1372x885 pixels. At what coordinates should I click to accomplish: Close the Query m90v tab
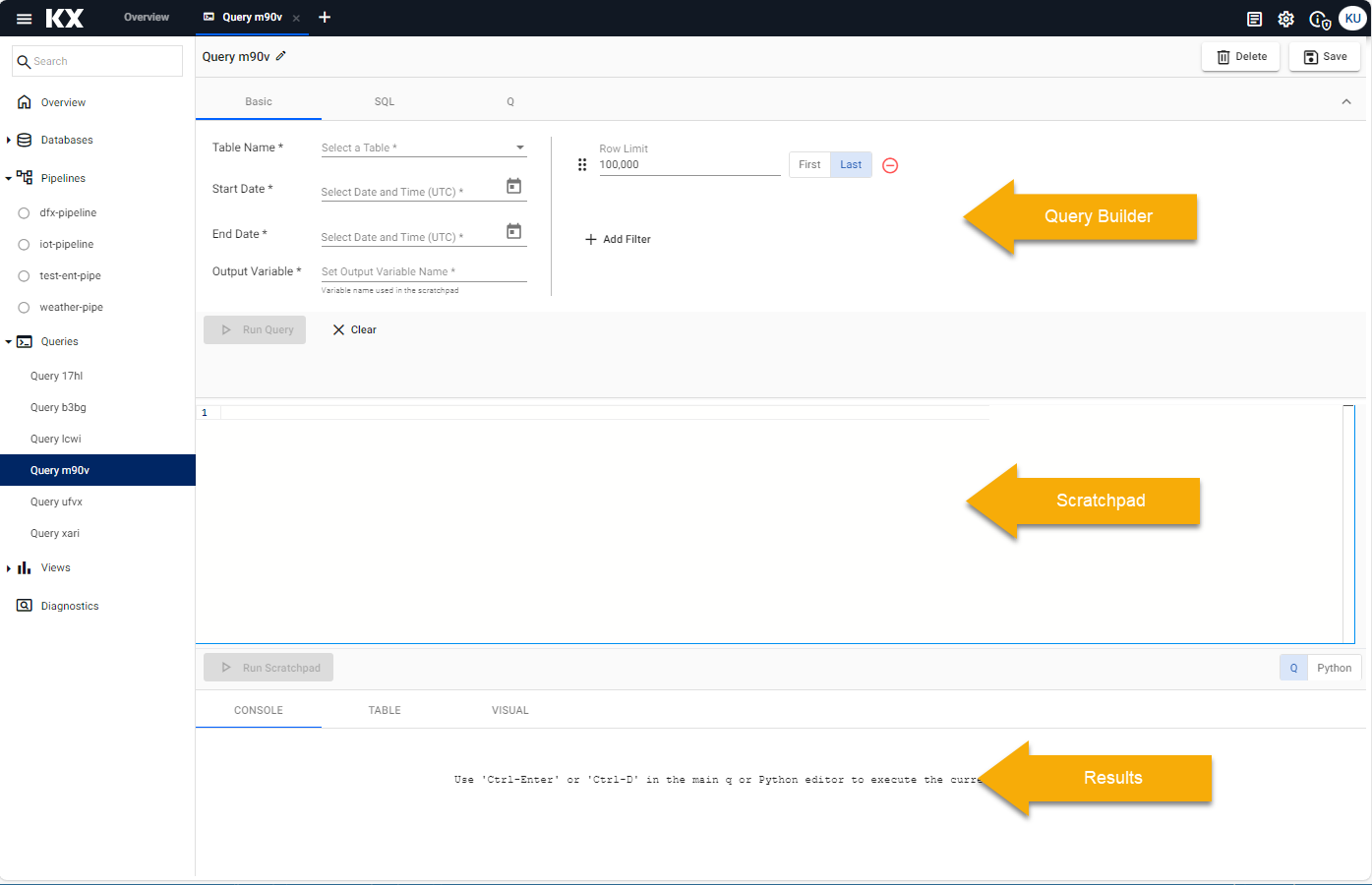pyautogui.click(x=296, y=18)
